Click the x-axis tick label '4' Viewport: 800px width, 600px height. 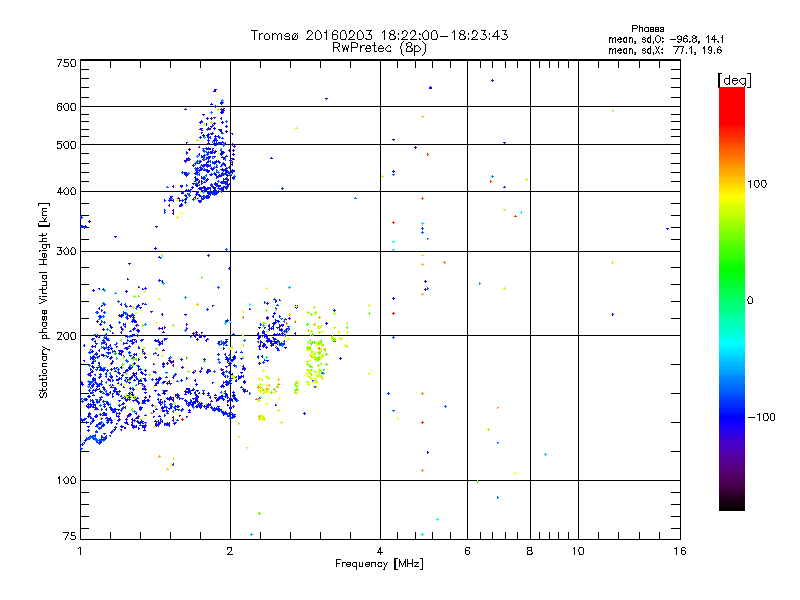[380, 551]
